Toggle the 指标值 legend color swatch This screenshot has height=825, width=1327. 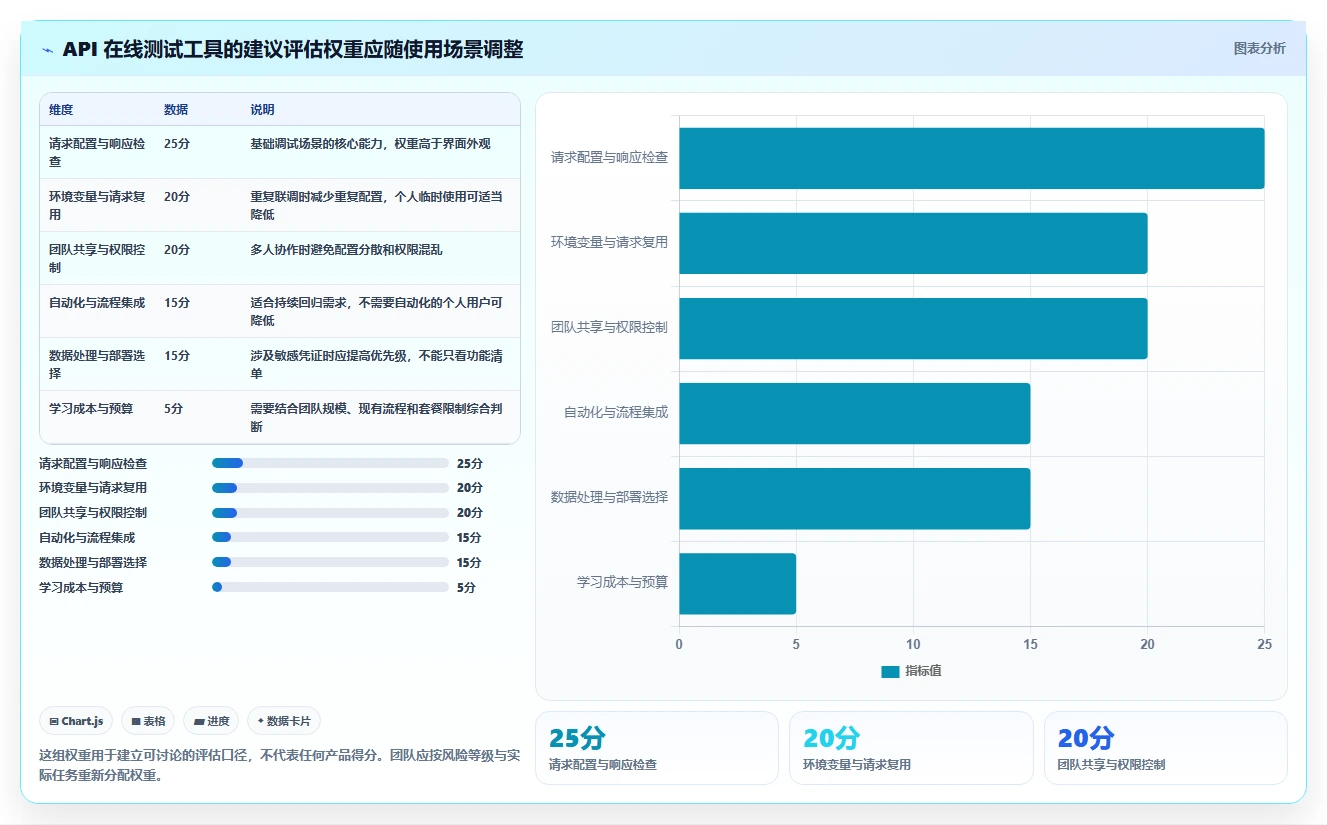coord(890,672)
